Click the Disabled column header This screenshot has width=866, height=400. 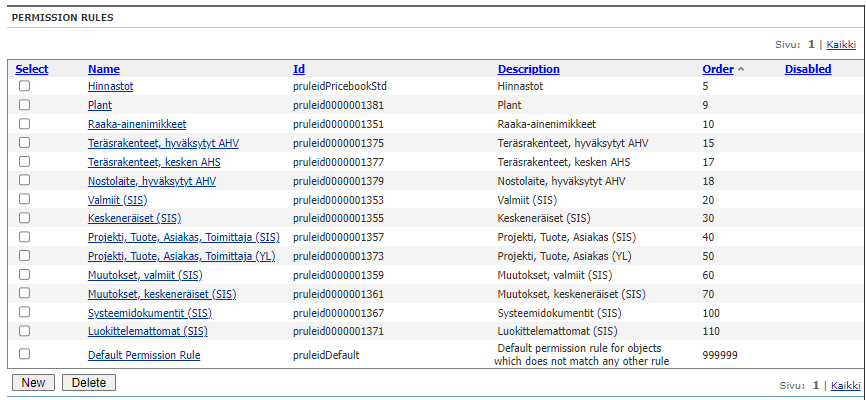pos(807,69)
